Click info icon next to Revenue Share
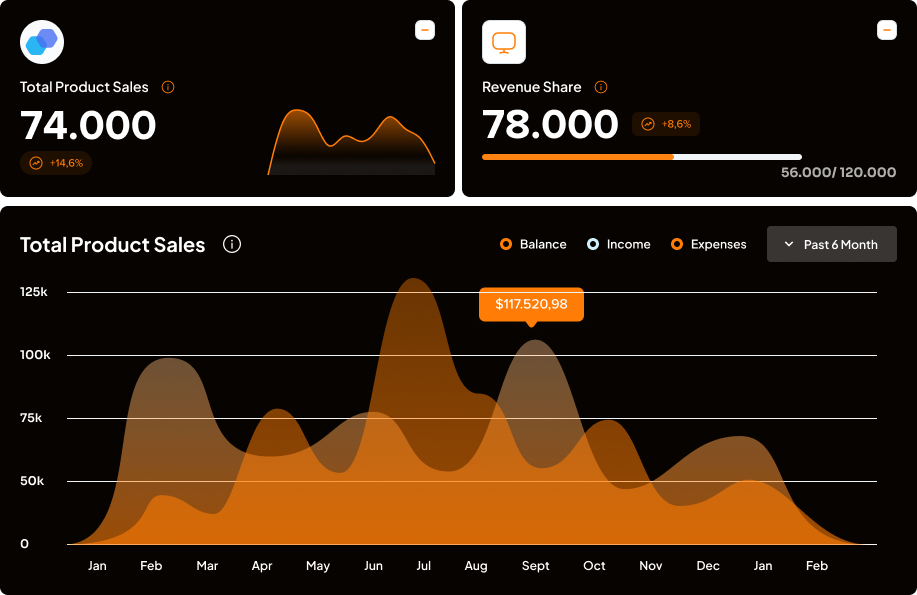Image resolution: width=917 pixels, height=595 pixels. pyautogui.click(x=601, y=87)
